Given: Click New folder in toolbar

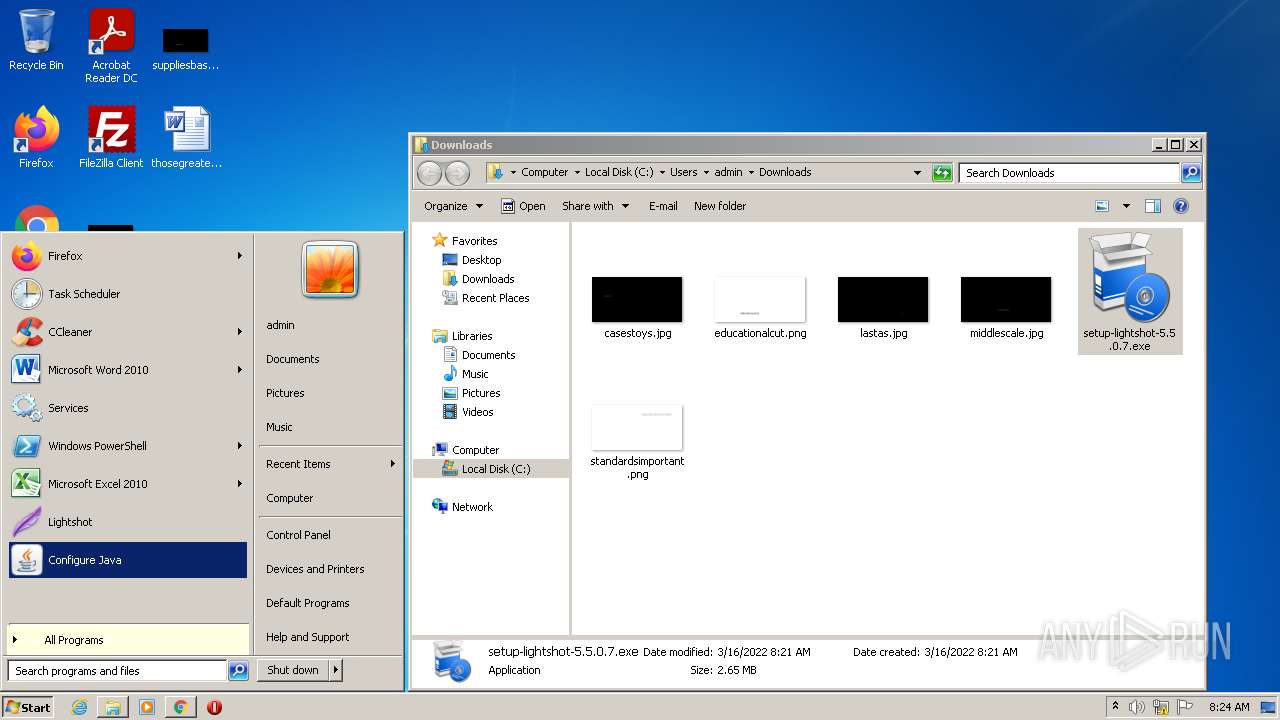Looking at the screenshot, I should point(720,206).
